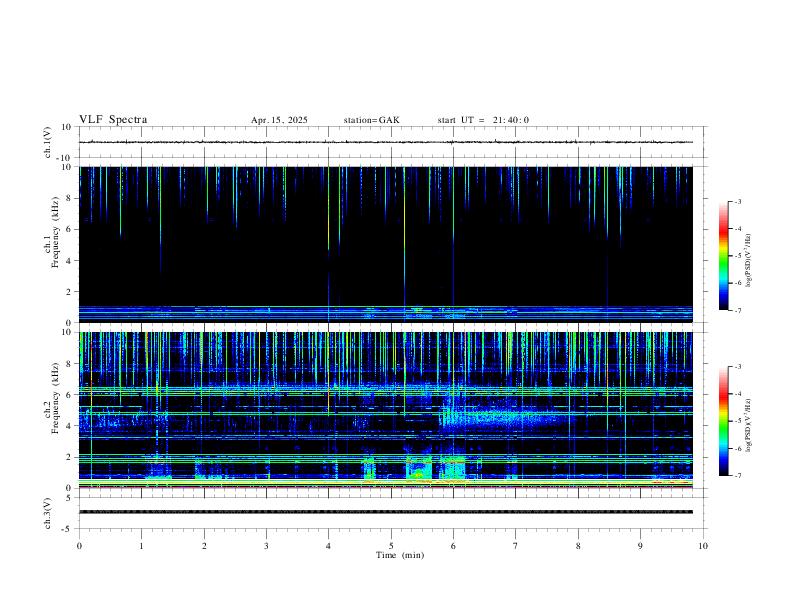This screenshot has height=612, width=792.
Task: Click the 'start UT = 21:40:0' text
Action: click(x=483, y=120)
